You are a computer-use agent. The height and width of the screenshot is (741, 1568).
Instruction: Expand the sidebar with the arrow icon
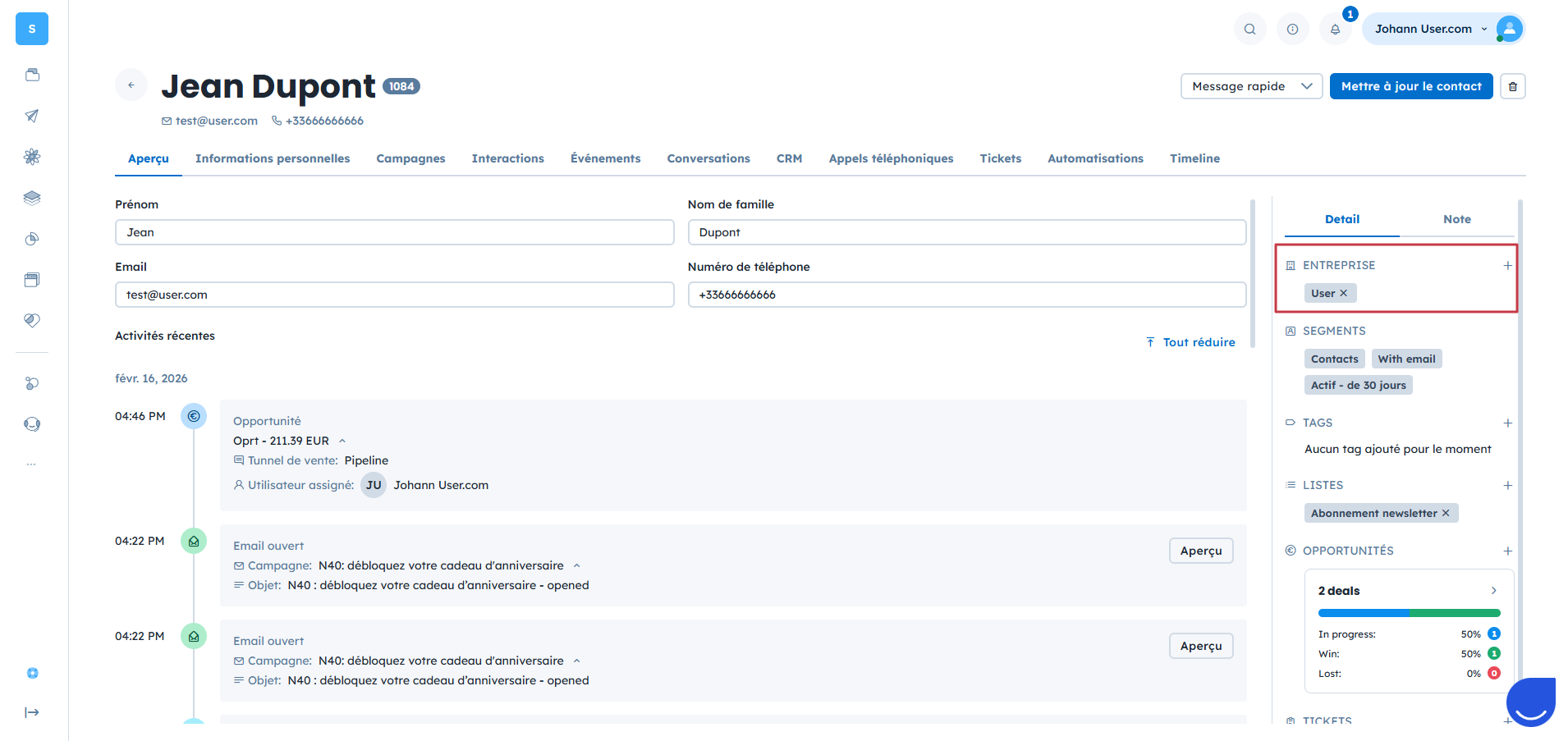click(32, 712)
